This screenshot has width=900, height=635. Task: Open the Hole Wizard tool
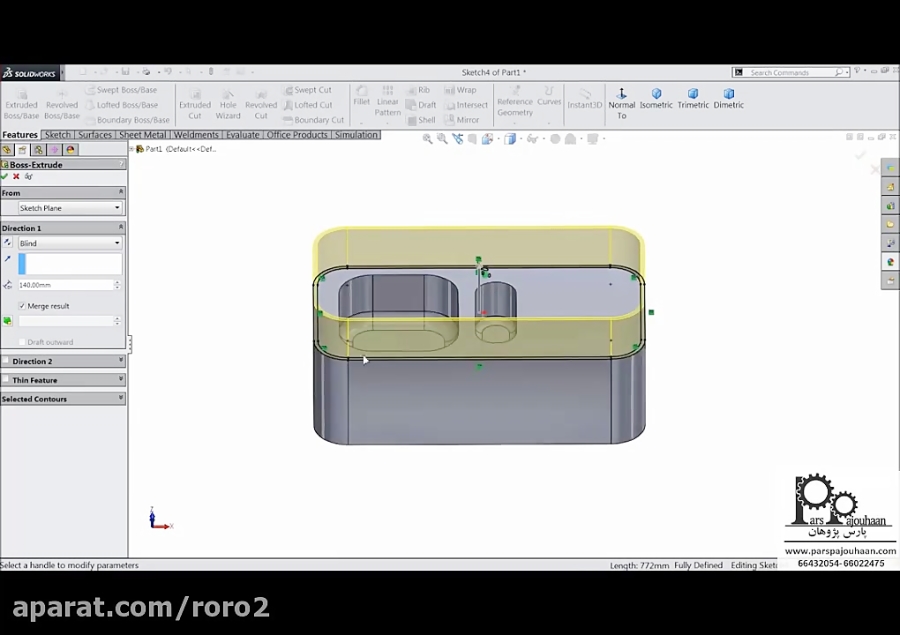pyautogui.click(x=228, y=101)
